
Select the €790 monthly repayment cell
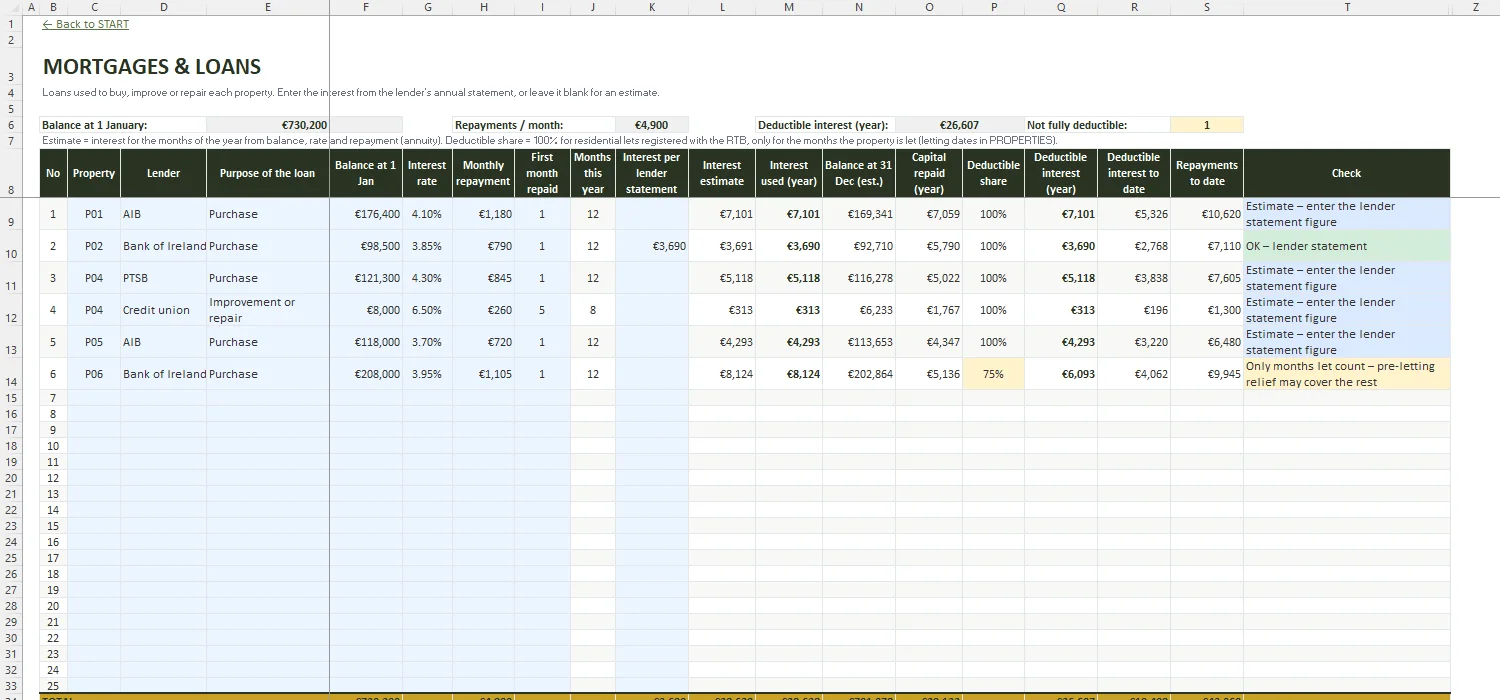coord(484,246)
